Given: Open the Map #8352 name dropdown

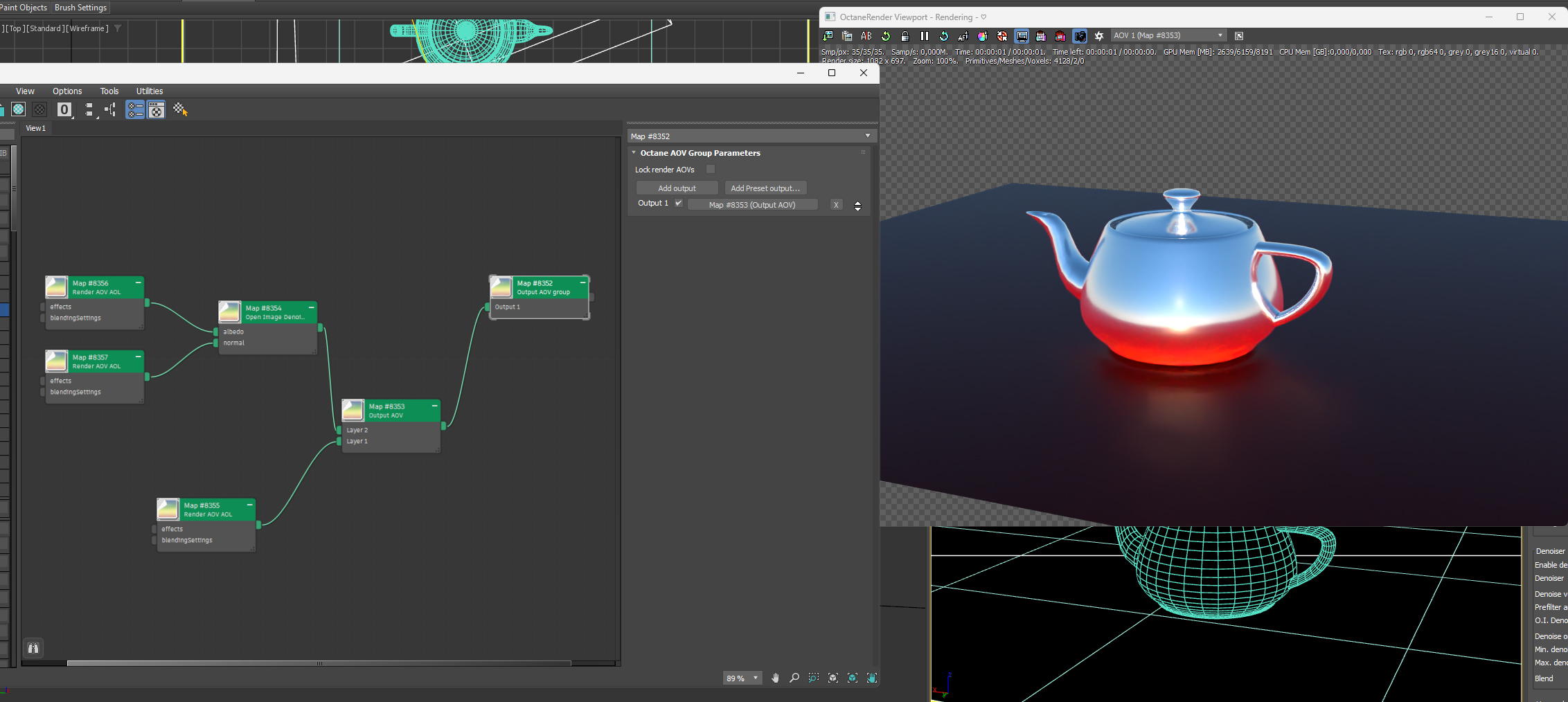Looking at the screenshot, I should pos(752,136).
